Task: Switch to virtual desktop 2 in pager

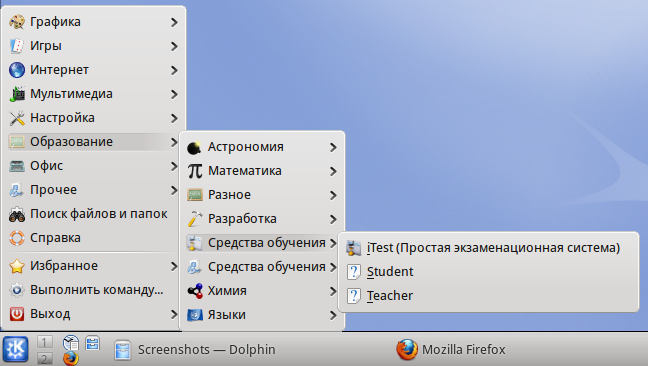Action: 45,358
